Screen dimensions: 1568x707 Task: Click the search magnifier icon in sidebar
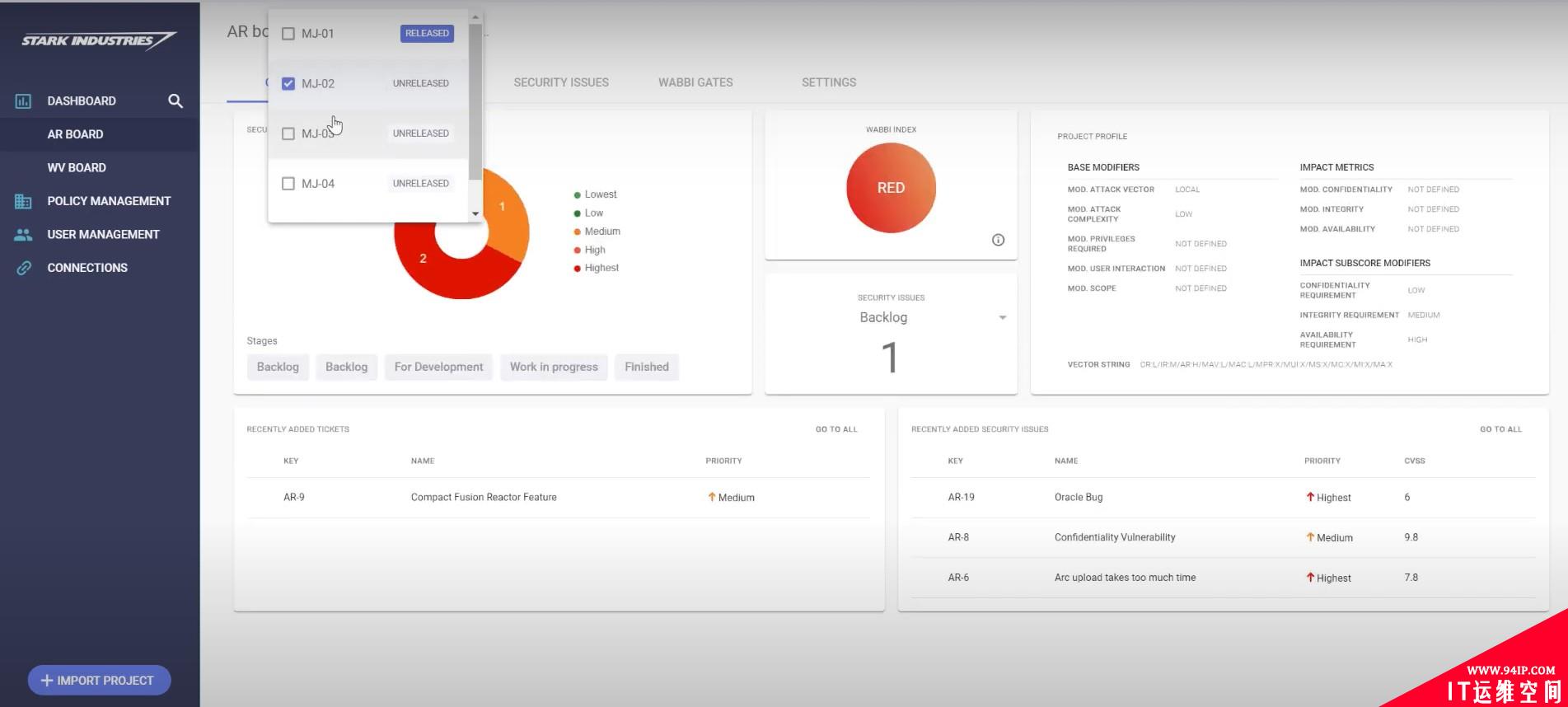point(176,101)
